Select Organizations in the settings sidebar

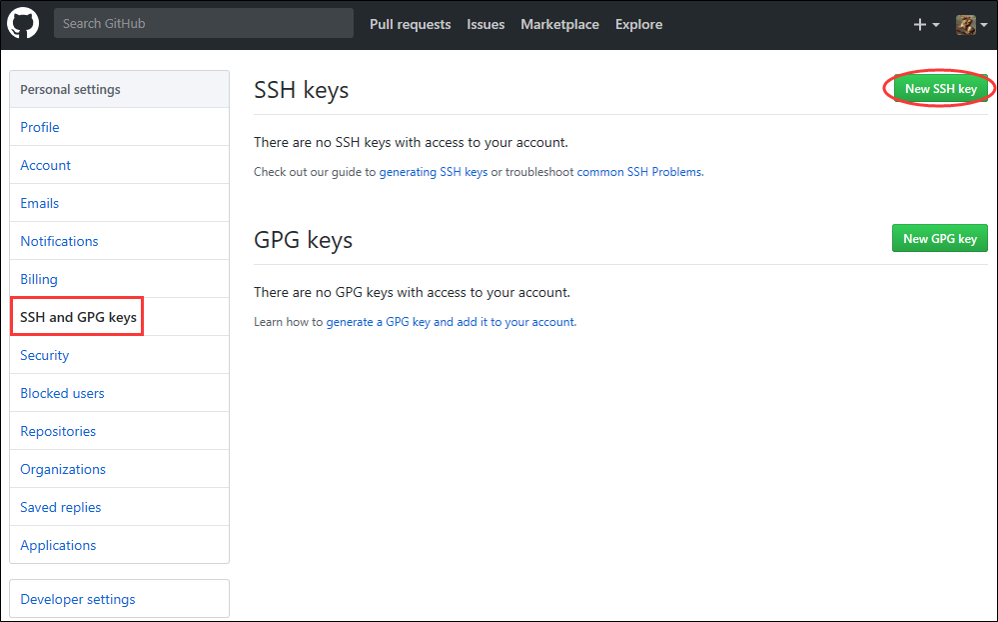[x=119, y=469]
